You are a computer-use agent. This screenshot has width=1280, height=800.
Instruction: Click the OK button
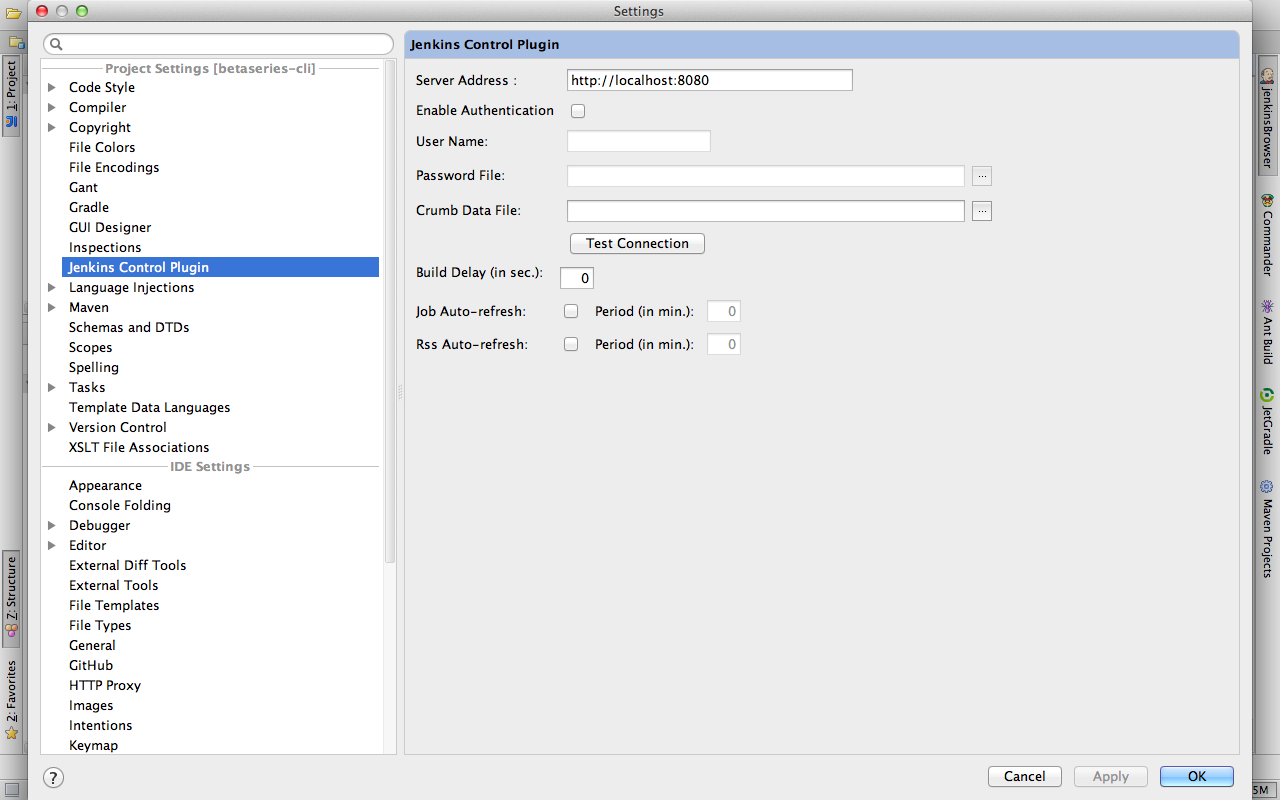click(x=1197, y=776)
